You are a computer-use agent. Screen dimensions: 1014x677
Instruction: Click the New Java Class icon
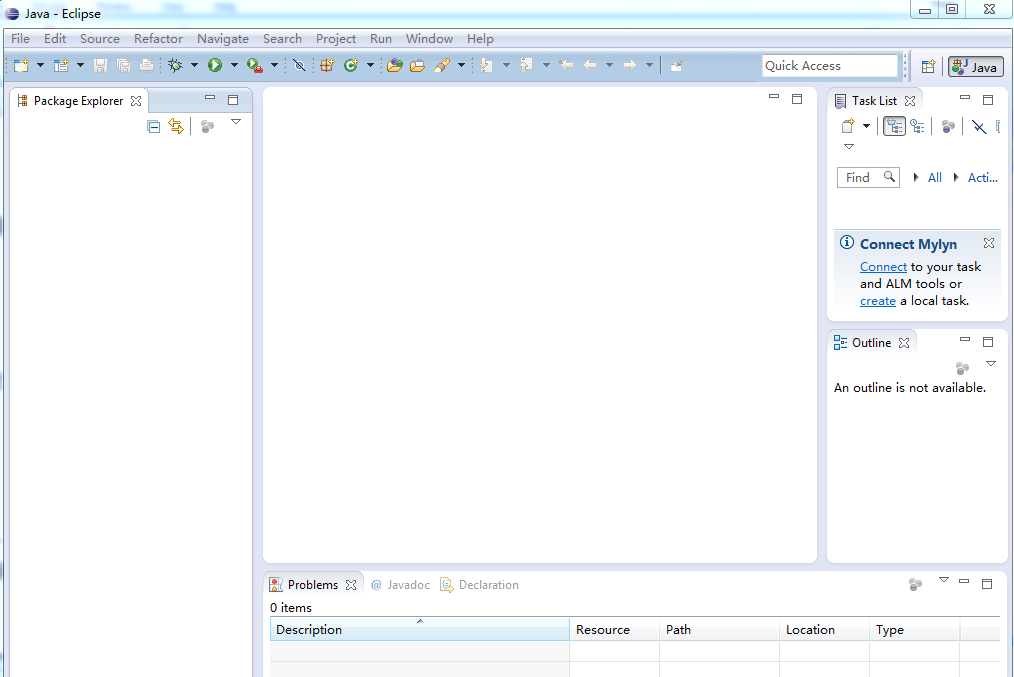click(x=351, y=65)
